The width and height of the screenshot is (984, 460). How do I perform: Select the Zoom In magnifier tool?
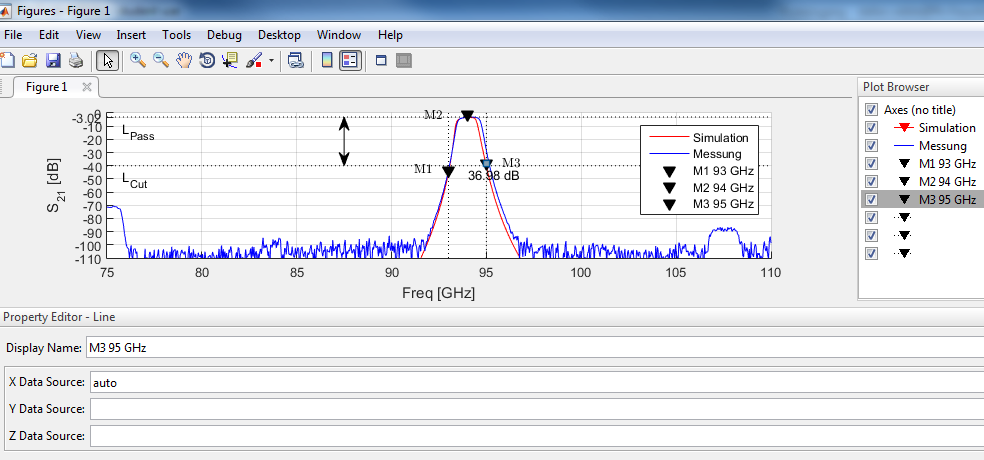pos(137,60)
